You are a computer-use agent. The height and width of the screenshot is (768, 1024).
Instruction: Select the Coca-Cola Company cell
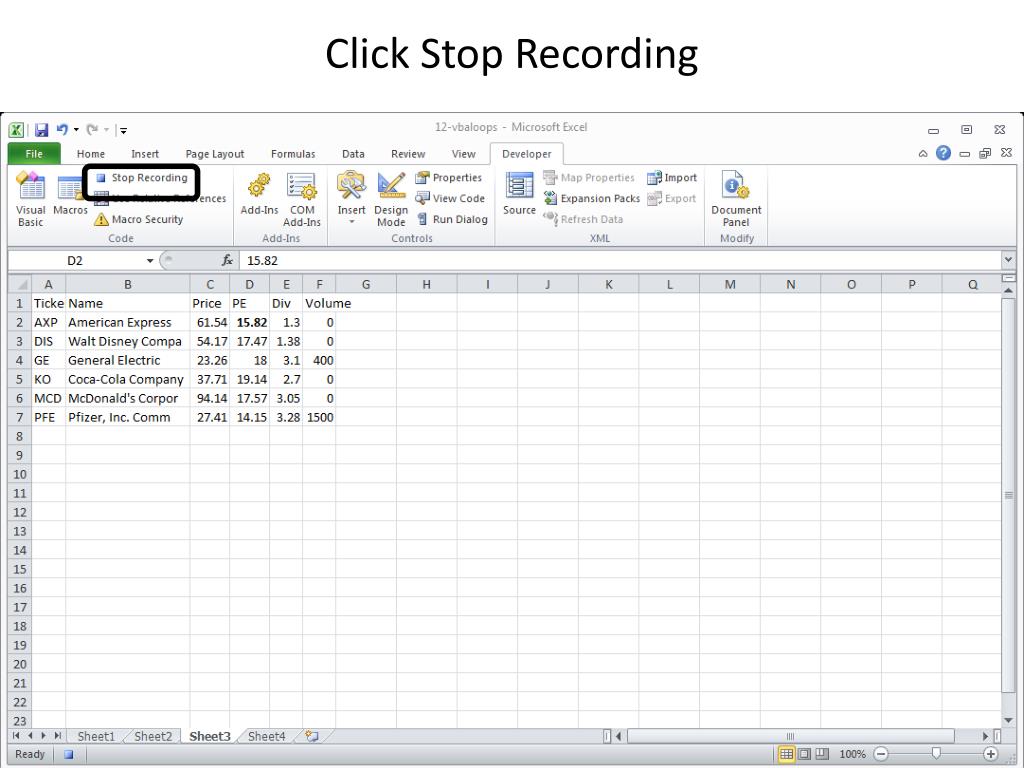click(x=128, y=379)
